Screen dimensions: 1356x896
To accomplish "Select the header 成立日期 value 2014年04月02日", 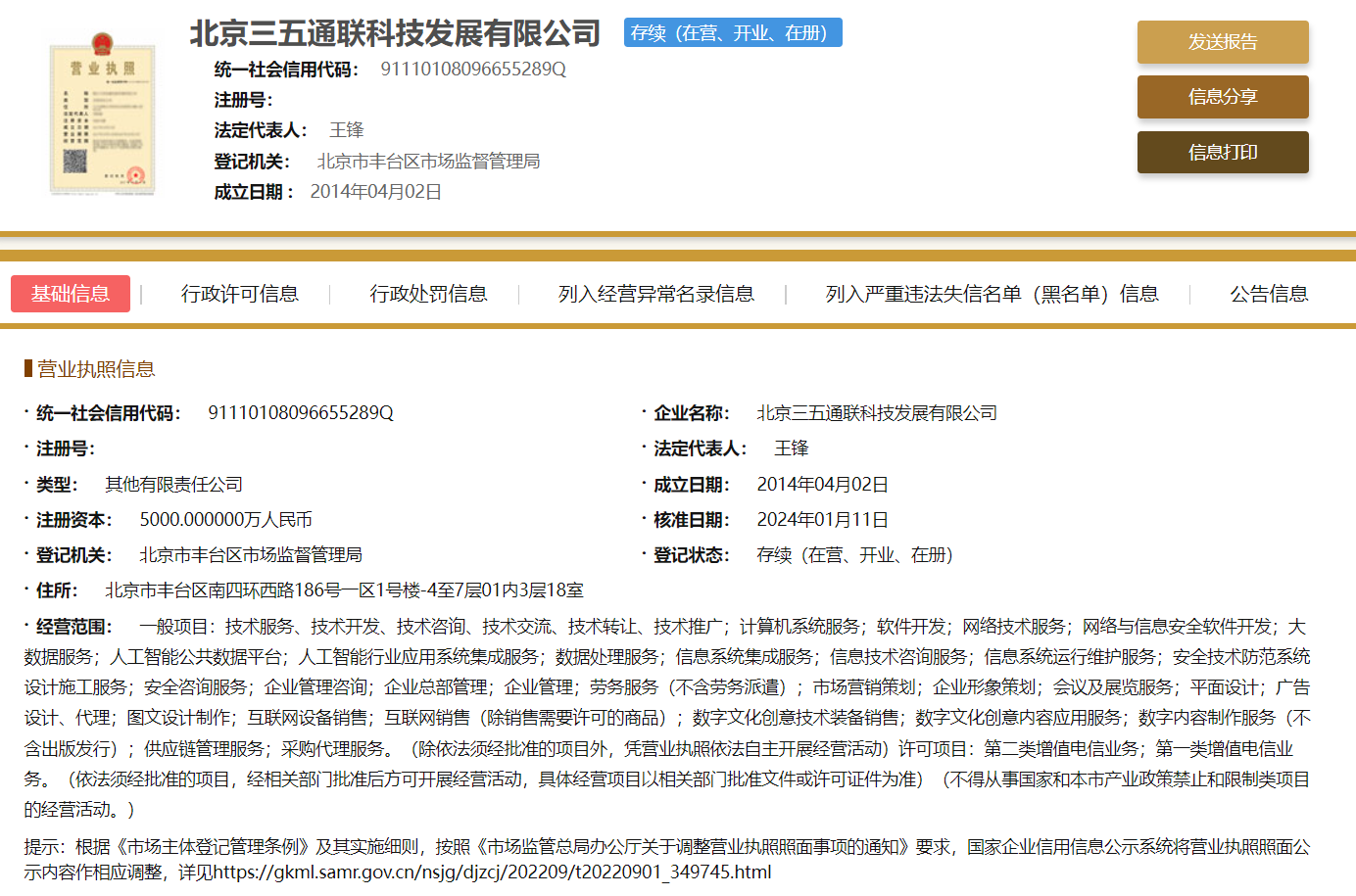I will (x=376, y=192).
